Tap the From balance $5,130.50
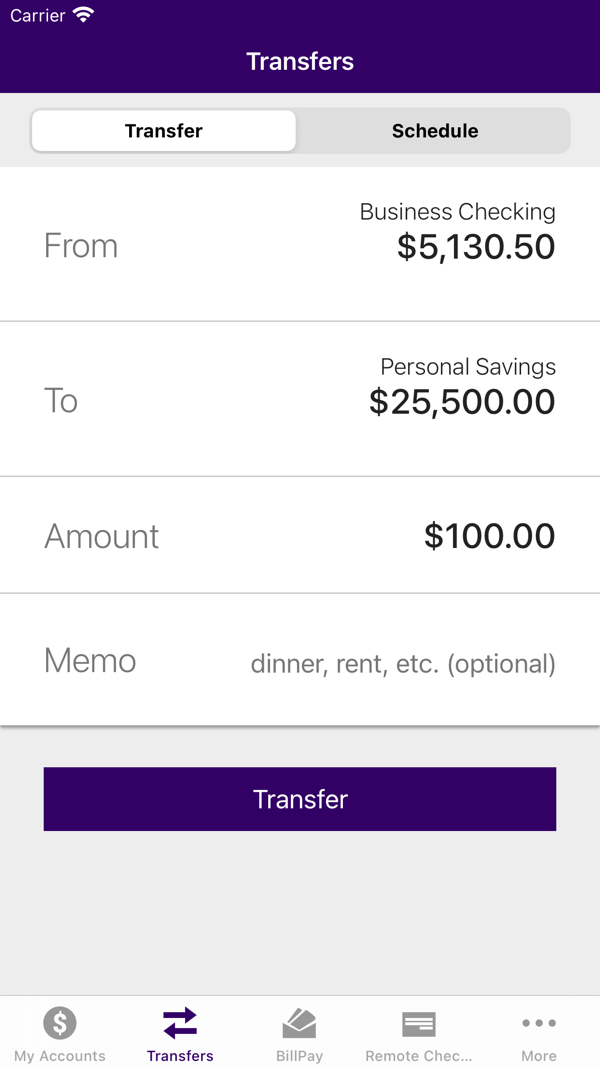Image resolution: width=600 pixels, height=1067 pixels. click(x=476, y=247)
